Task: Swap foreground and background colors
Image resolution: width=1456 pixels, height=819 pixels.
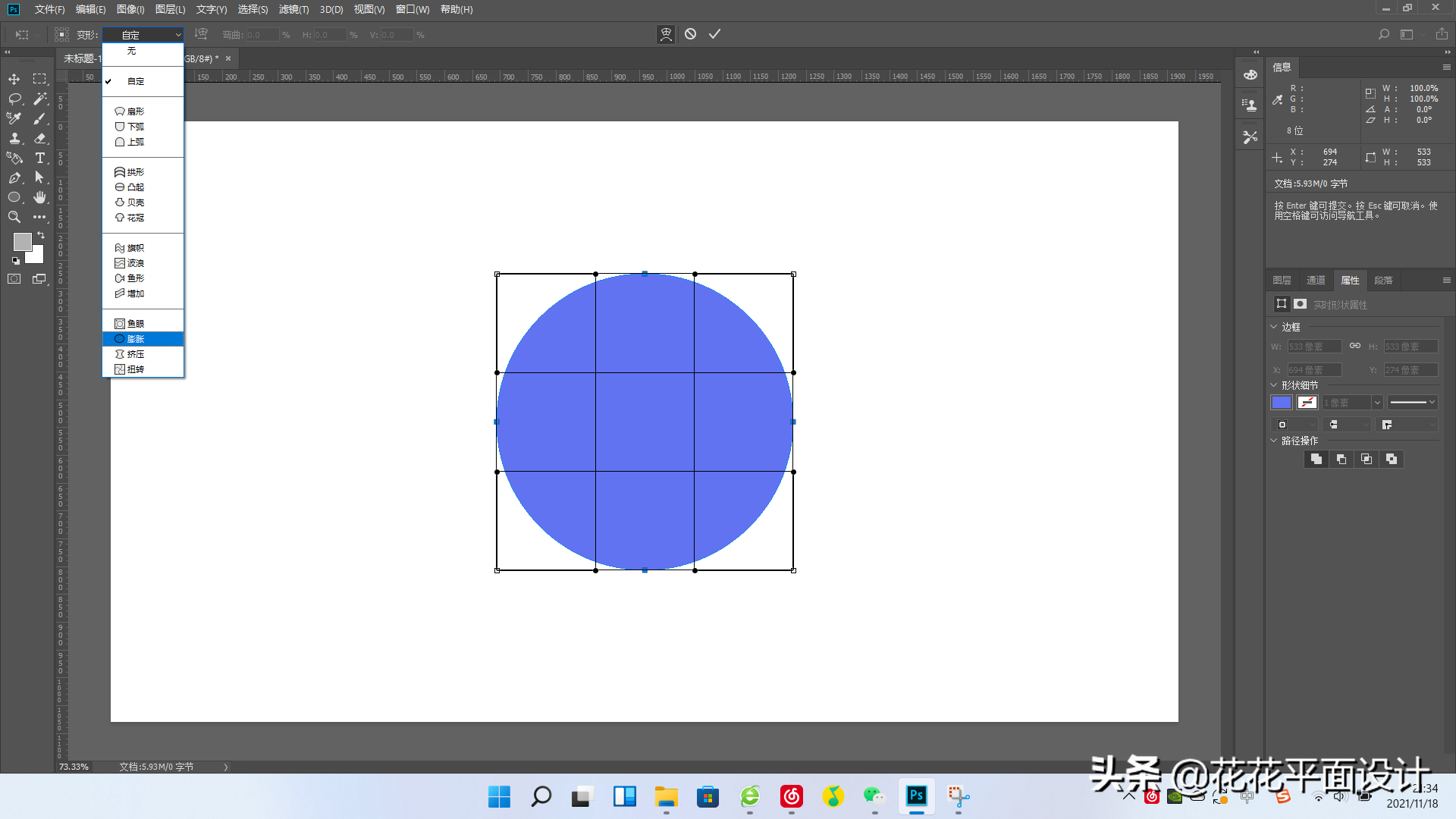Action: coord(41,236)
